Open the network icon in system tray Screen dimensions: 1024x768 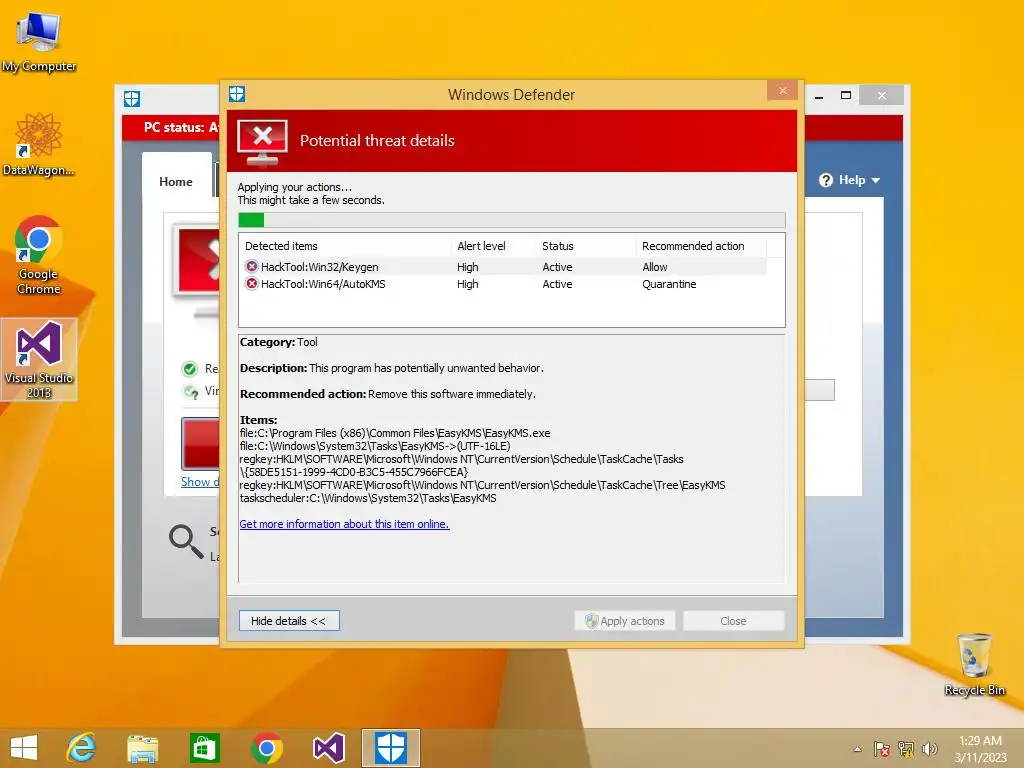point(906,749)
